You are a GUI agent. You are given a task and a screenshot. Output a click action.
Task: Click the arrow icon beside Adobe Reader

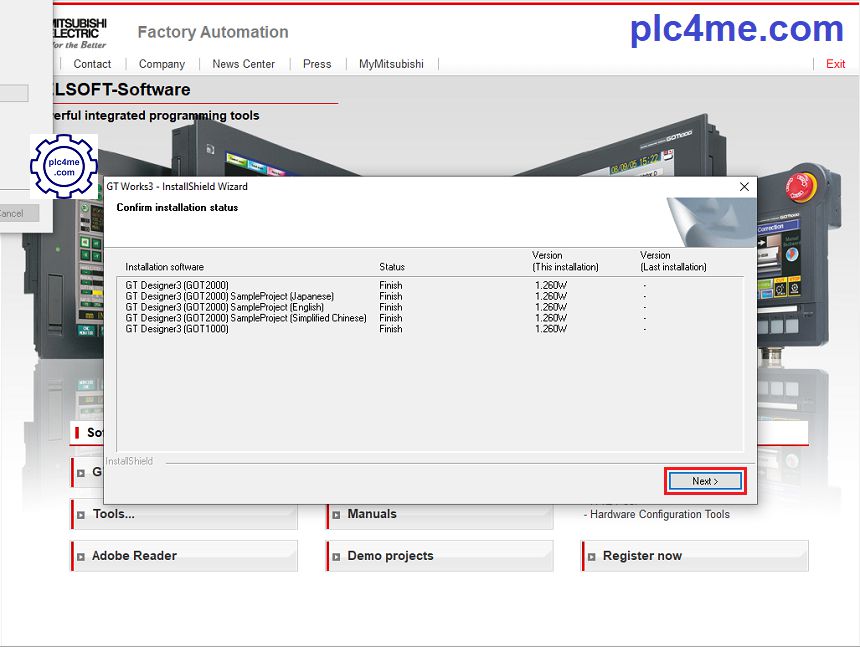81,557
